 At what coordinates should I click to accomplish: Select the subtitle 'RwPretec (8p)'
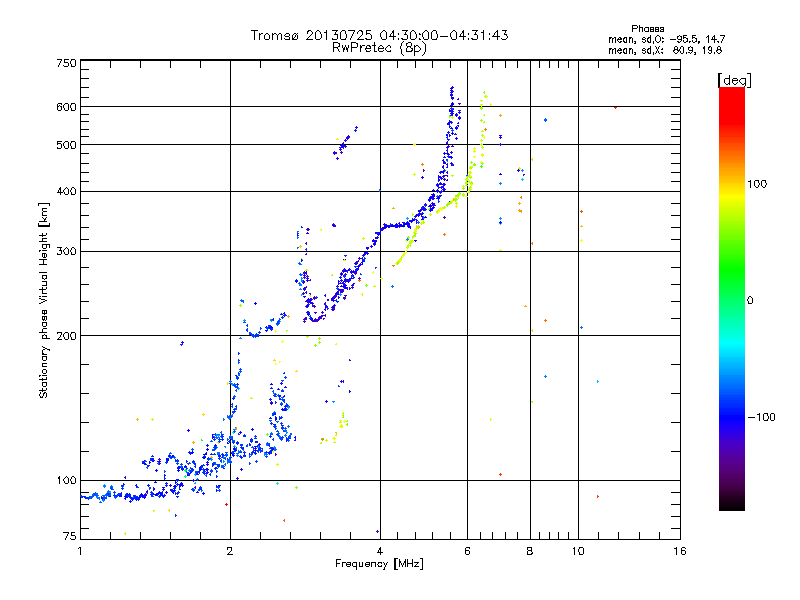pos(379,48)
